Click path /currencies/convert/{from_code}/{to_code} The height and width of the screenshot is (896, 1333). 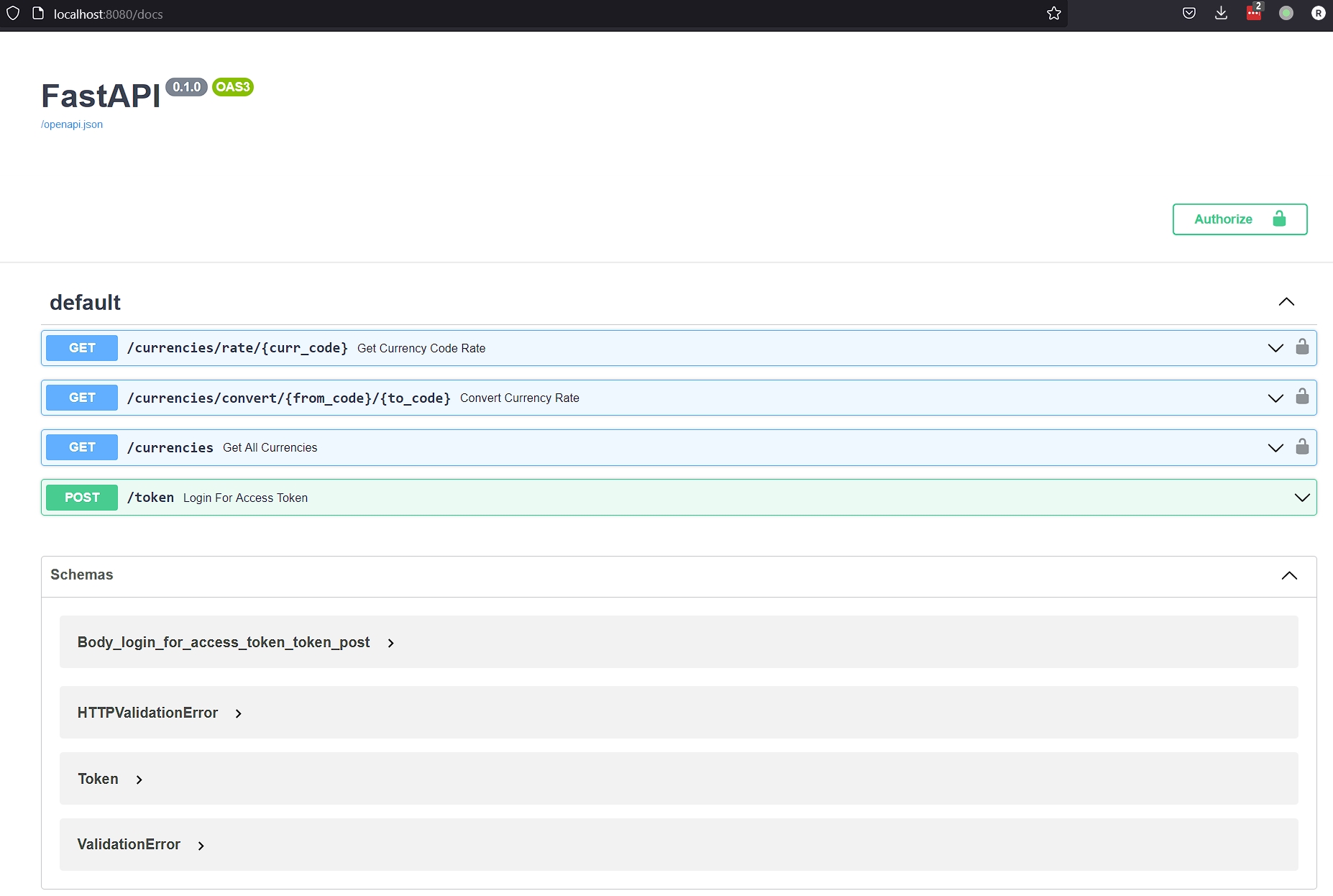tap(288, 398)
